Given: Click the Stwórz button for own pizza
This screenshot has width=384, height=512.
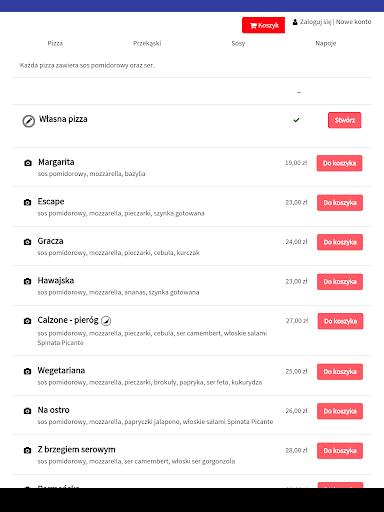Looking at the screenshot, I should [x=344, y=120].
